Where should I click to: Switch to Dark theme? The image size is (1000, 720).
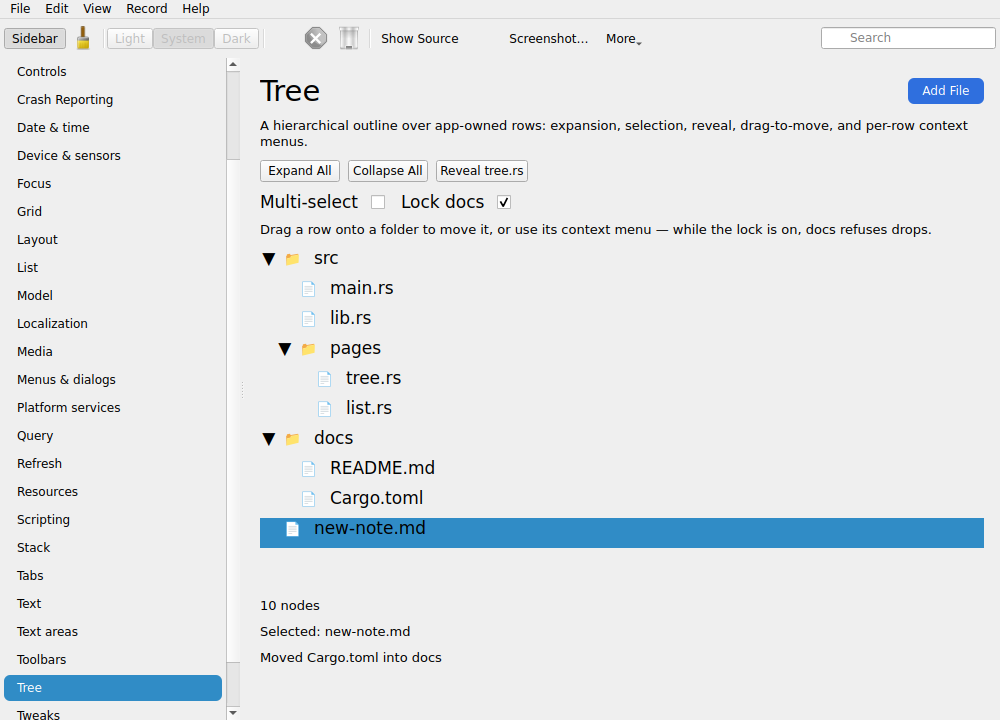pyautogui.click(x=237, y=38)
